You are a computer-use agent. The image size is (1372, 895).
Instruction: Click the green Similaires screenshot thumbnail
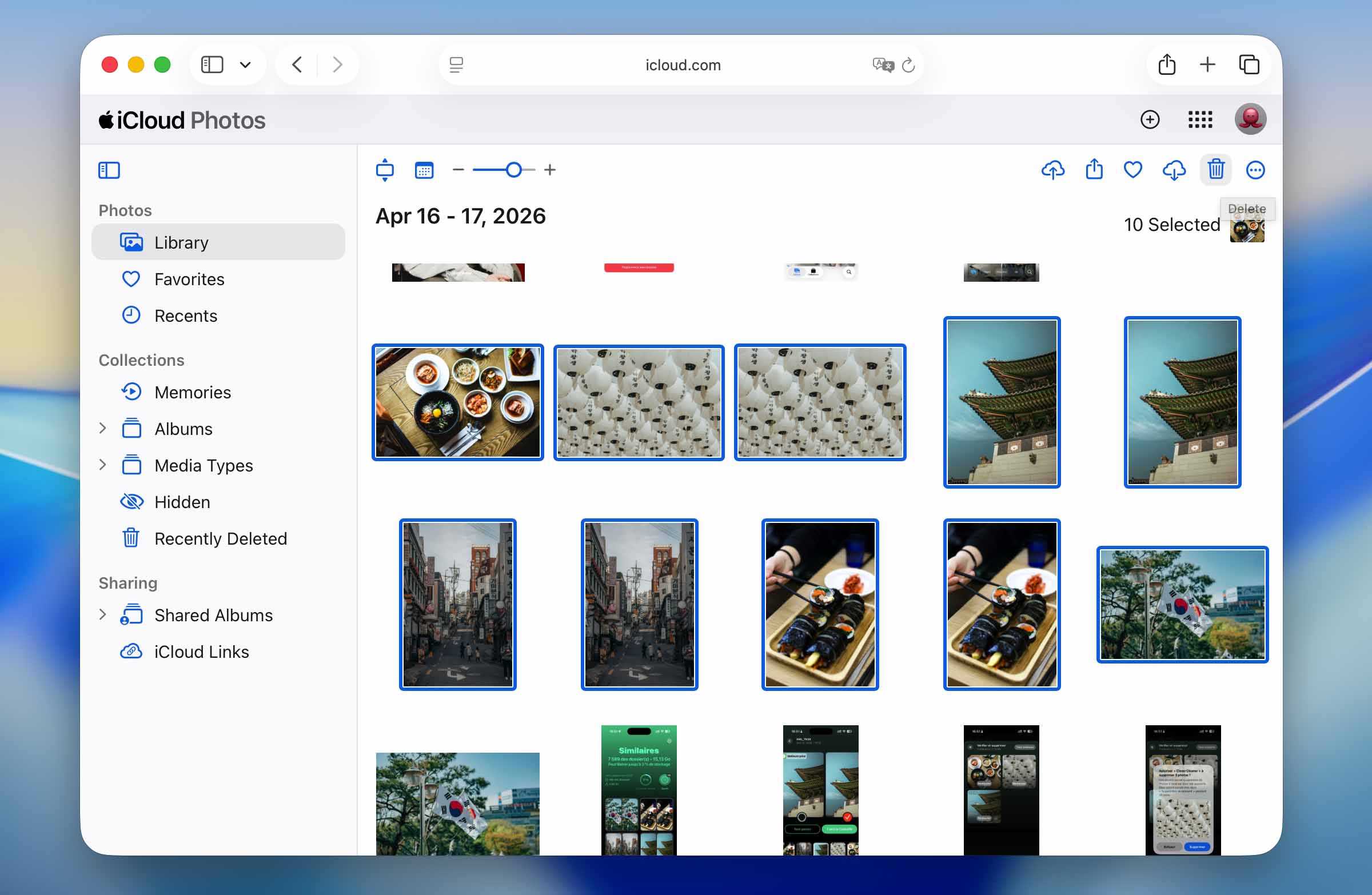[x=639, y=790]
